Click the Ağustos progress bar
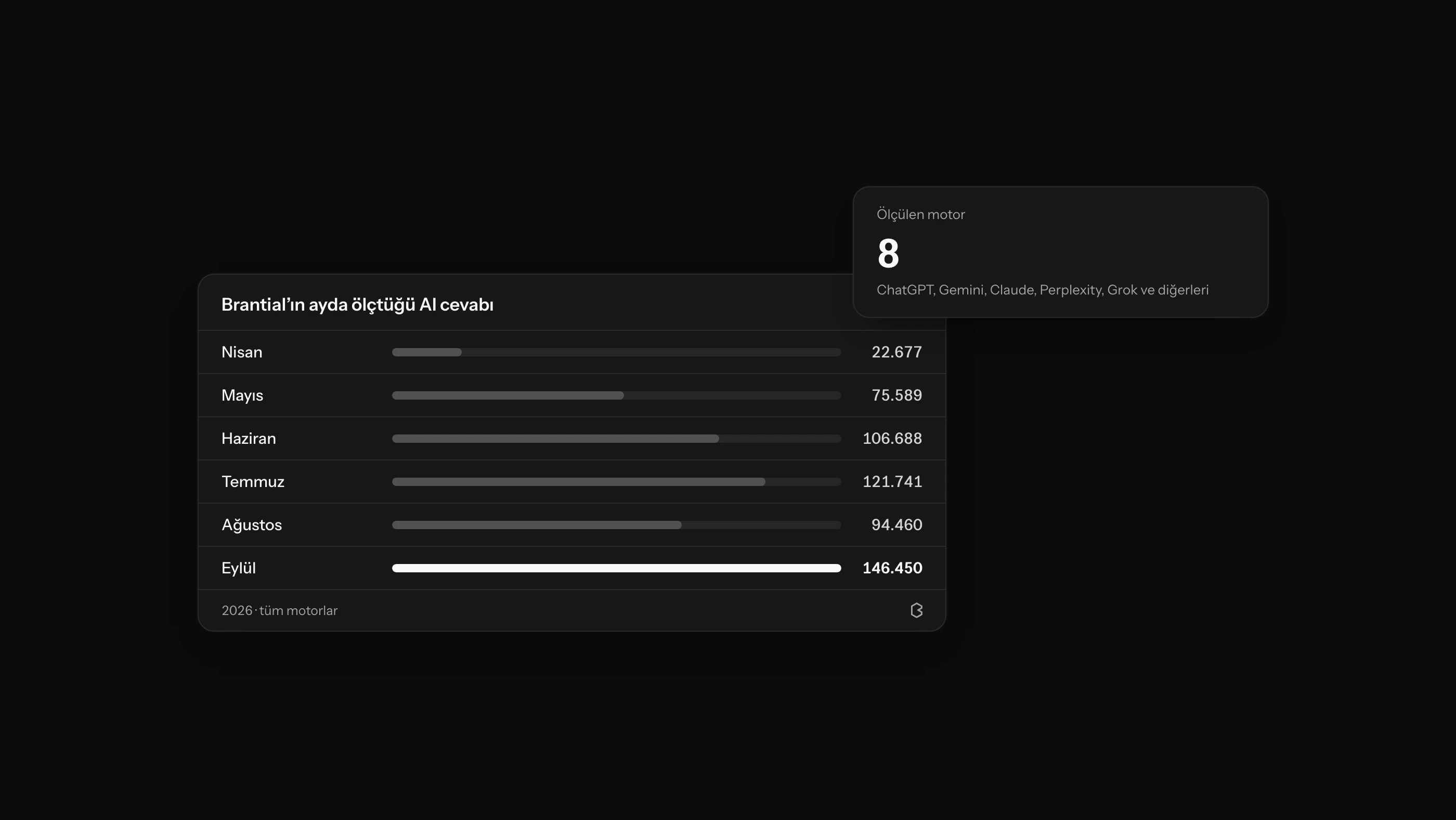Viewport: 1456px width, 820px height. (x=617, y=525)
